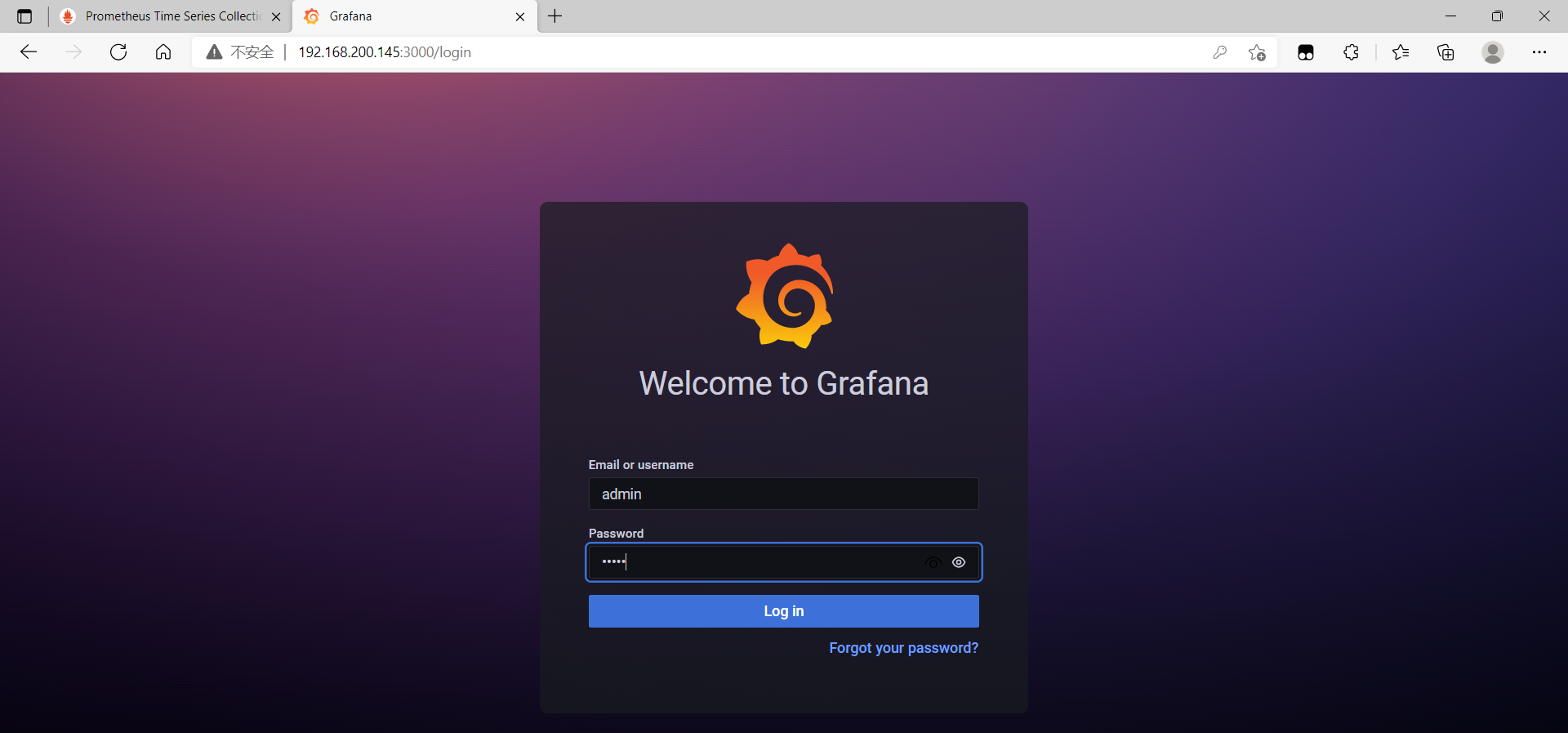Open the Collections panel

coord(1446,52)
